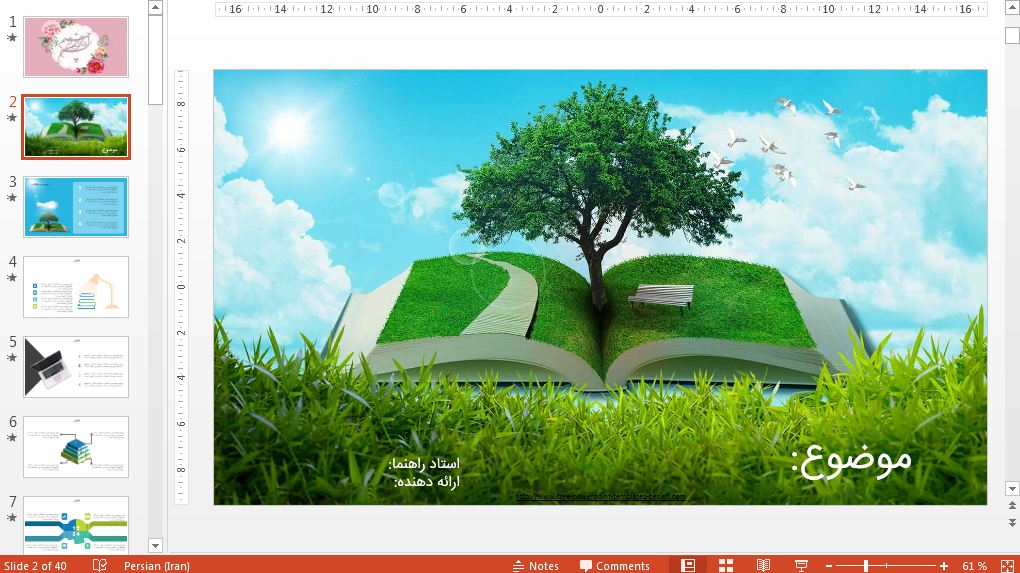Image resolution: width=1020 pixels, height=573 pixels.
Task: Click the Slide 2 of 40 indicator
Action: 35,566
